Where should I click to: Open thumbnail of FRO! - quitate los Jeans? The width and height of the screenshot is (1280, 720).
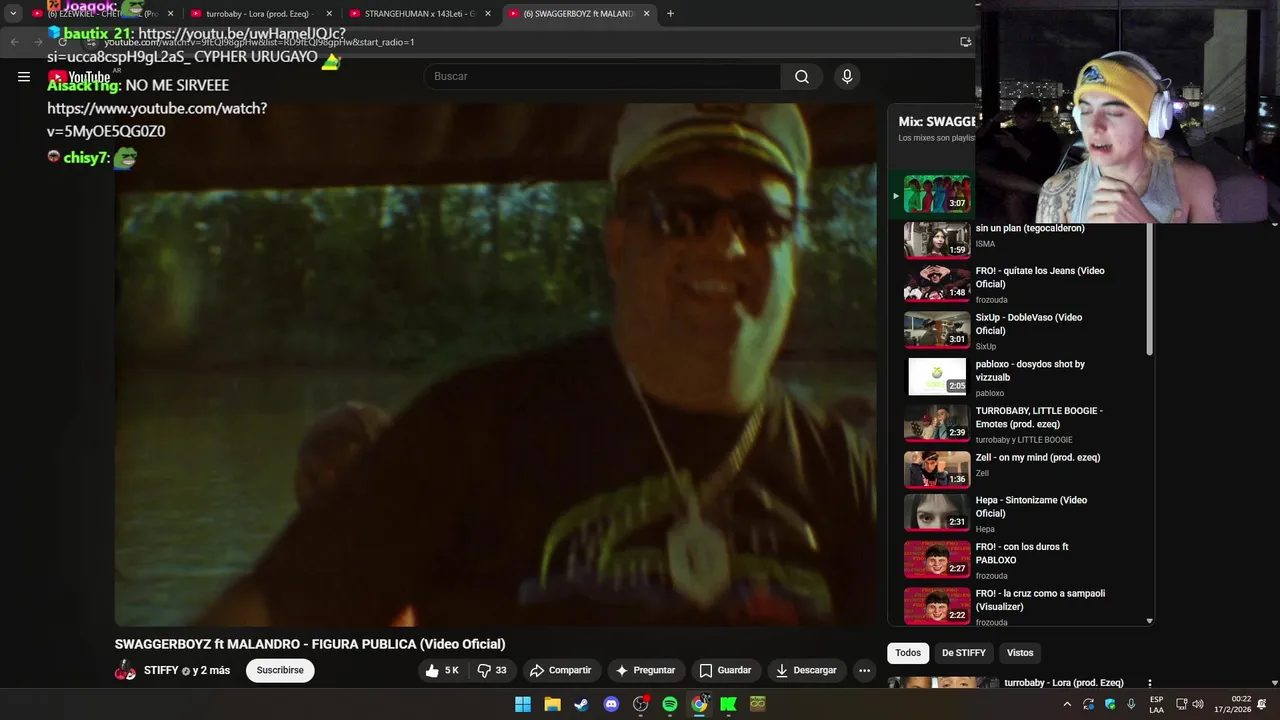[x=937, y=283]
